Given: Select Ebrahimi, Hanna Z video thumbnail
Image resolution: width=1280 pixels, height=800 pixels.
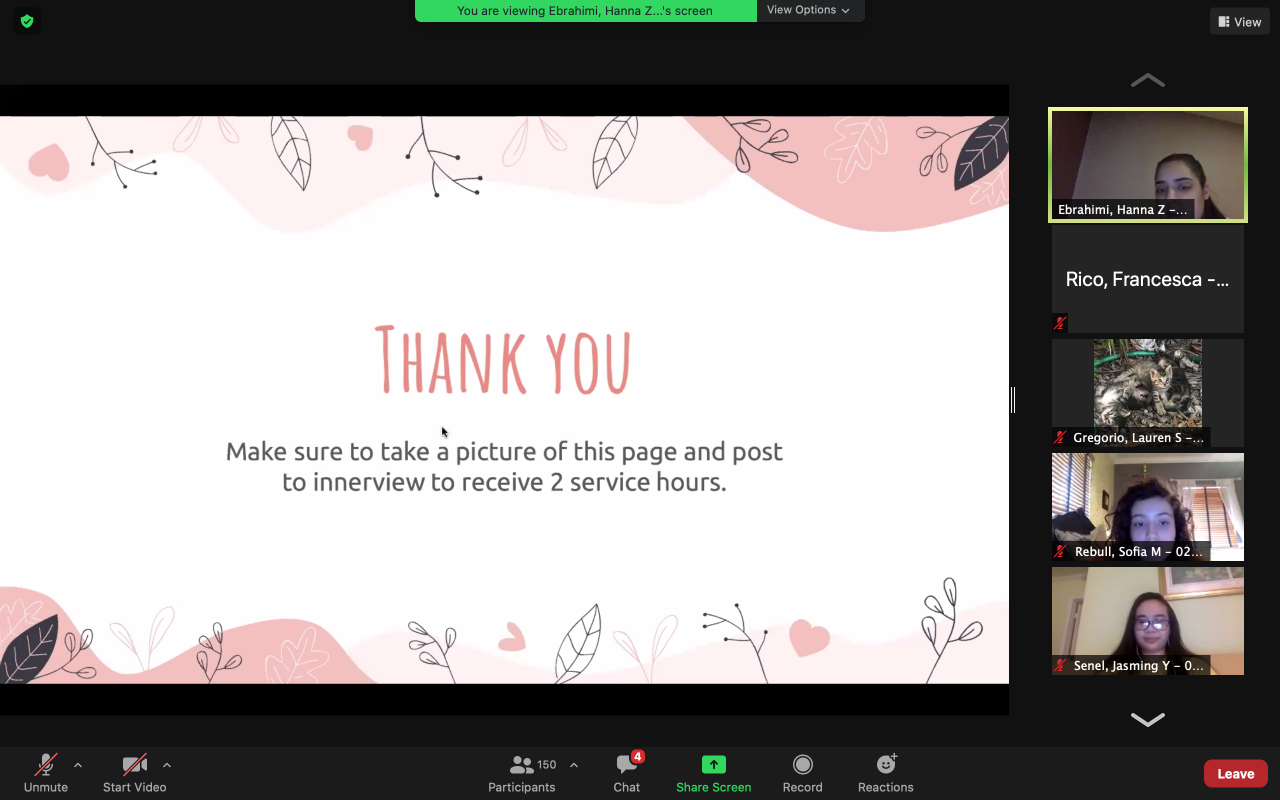Looking at the screenshot, I should [x=1148, y=165].
